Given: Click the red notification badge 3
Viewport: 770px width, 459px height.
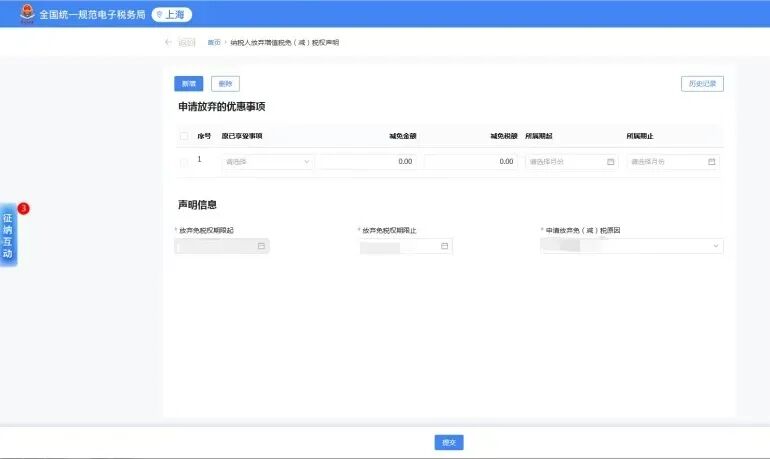Looking at the screenshot, I should 24,209.
